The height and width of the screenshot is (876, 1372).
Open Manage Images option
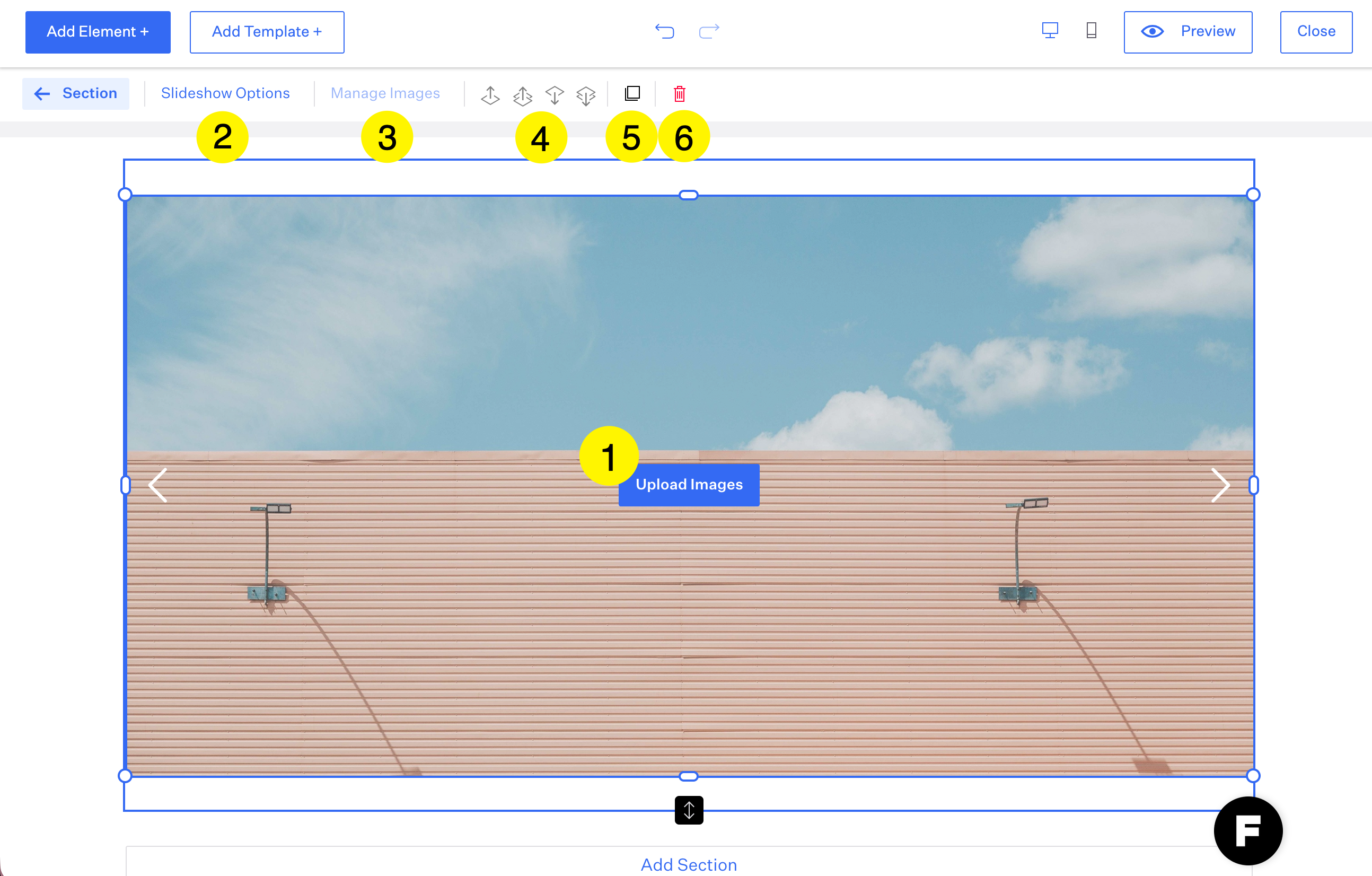pyautogui.click(x=385, y=93)
